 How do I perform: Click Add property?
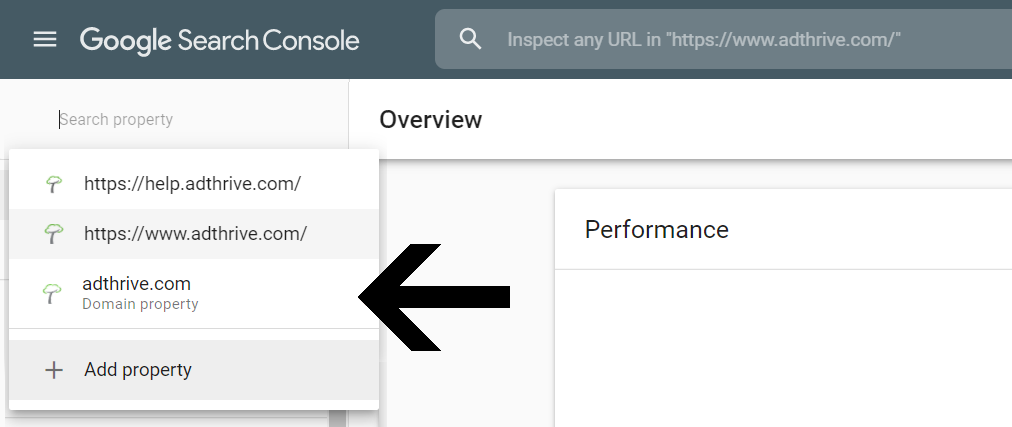click(194, 370)
